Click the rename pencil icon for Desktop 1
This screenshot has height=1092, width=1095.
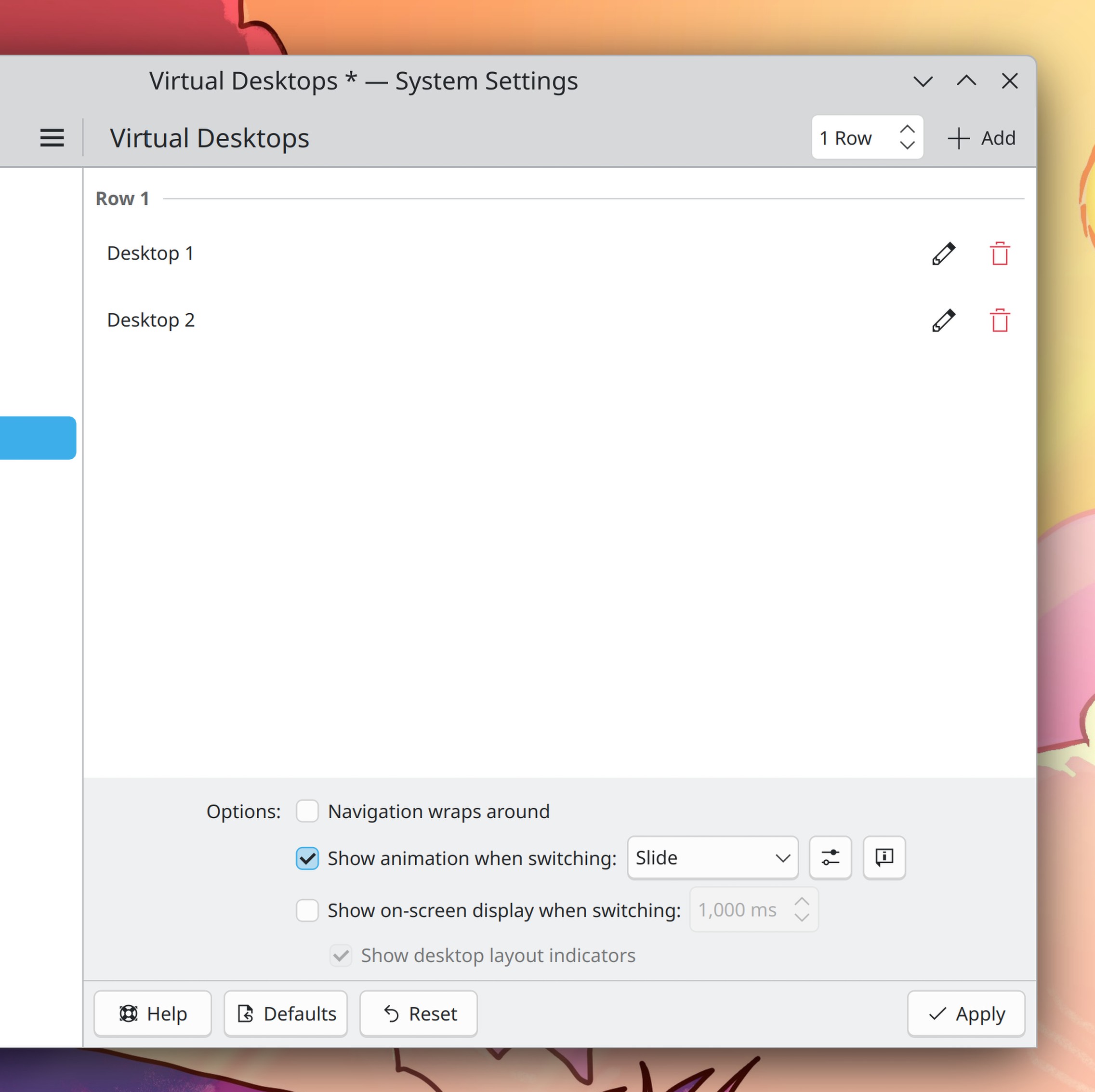(x=943, y=253)
